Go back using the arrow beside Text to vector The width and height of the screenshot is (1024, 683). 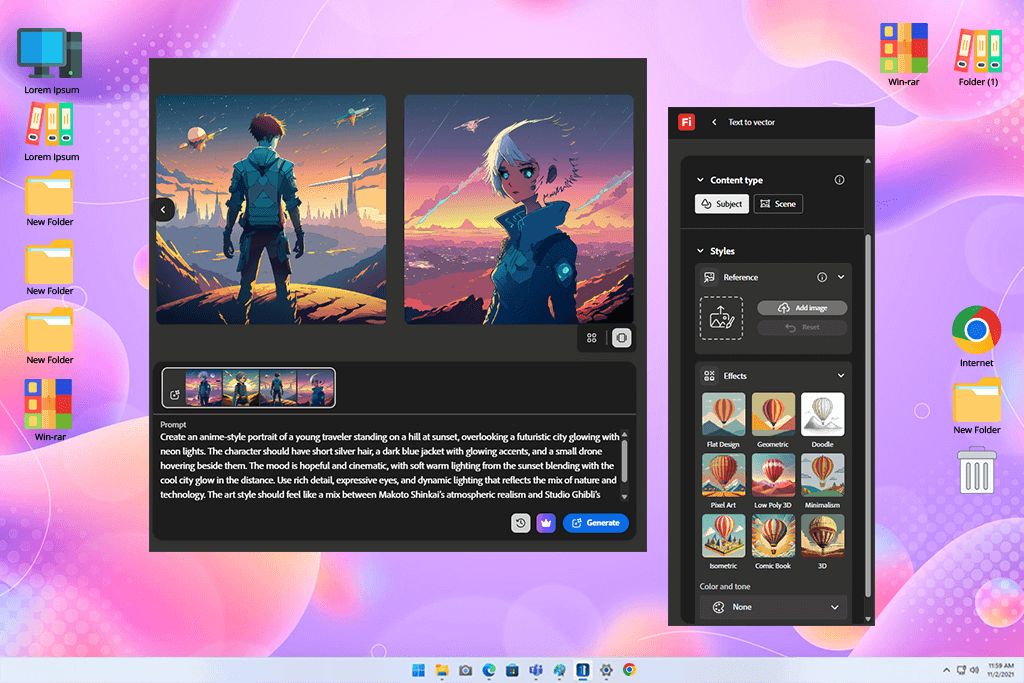714,122
